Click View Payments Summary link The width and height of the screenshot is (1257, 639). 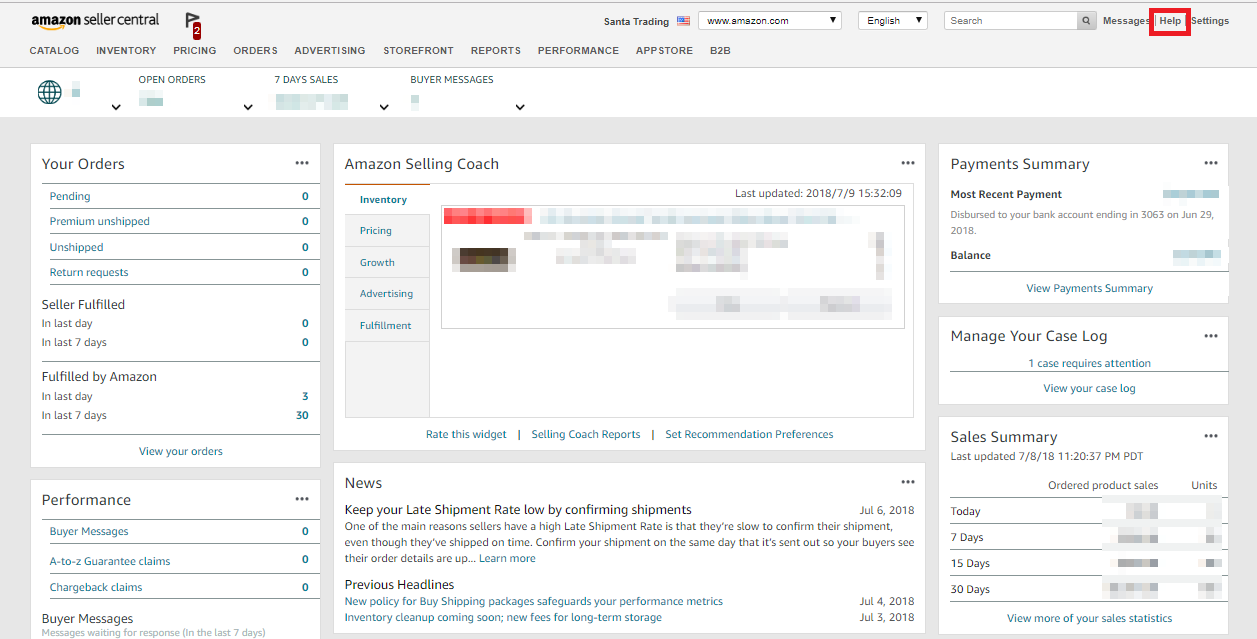click(1090, 289)
